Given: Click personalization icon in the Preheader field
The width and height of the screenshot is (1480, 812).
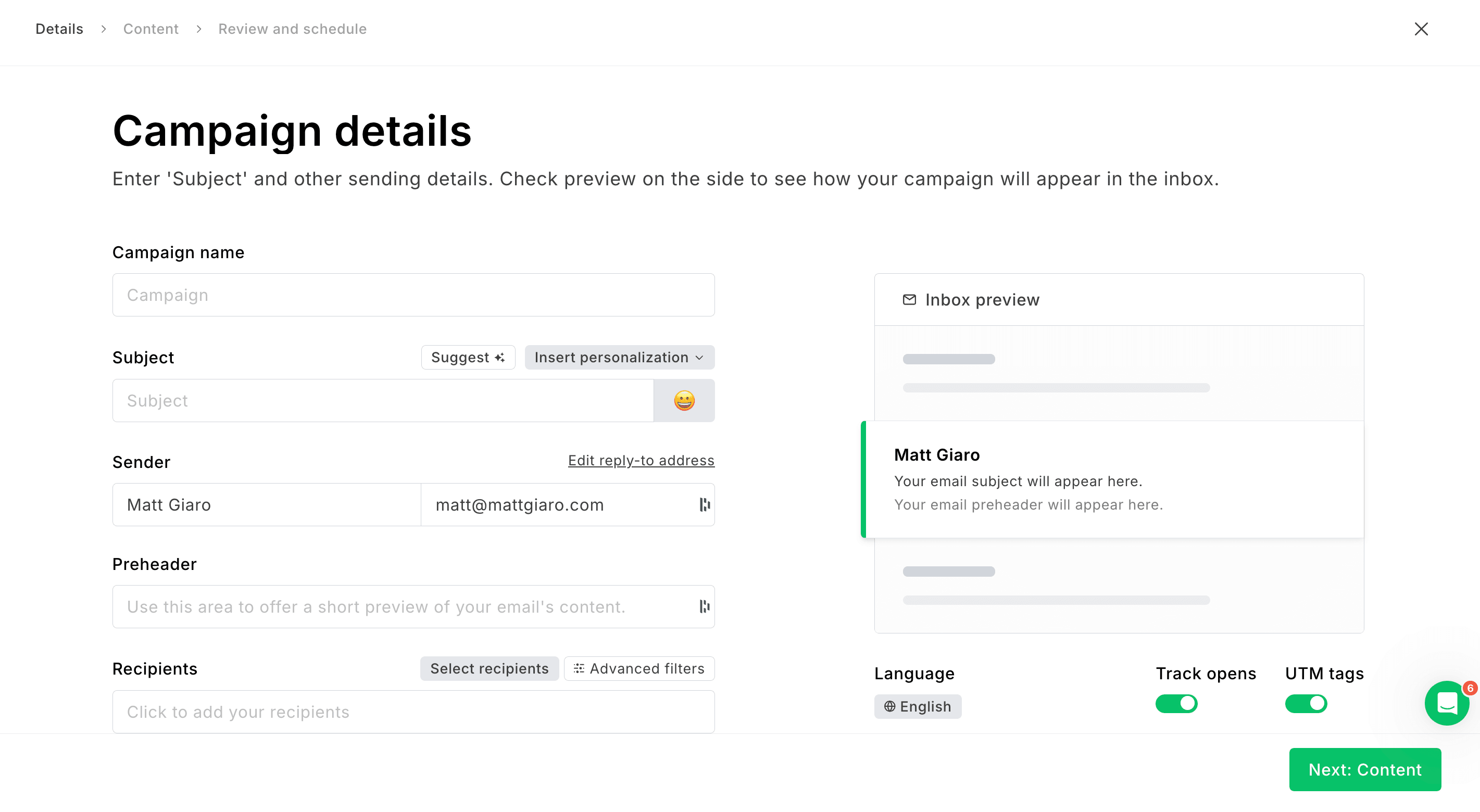Looking at the screenshot, I should (x=705, y=606).
